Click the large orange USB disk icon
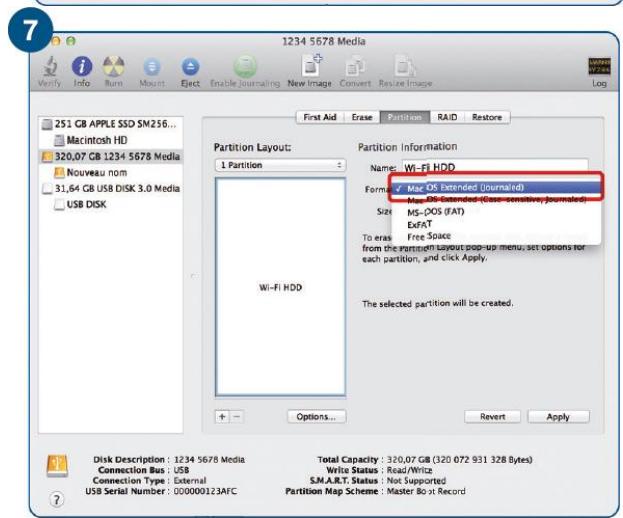623x518 pixels. click(x=57, y=466)
